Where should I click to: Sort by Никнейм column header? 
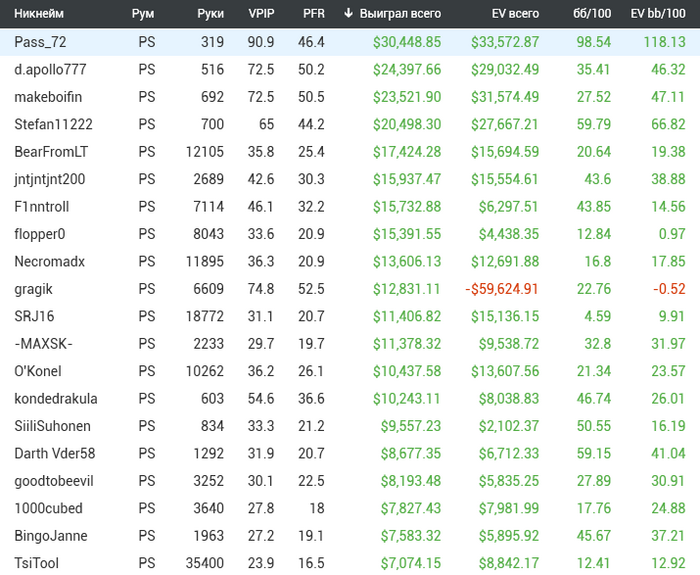pyautogui.click(x=39, y=13)
